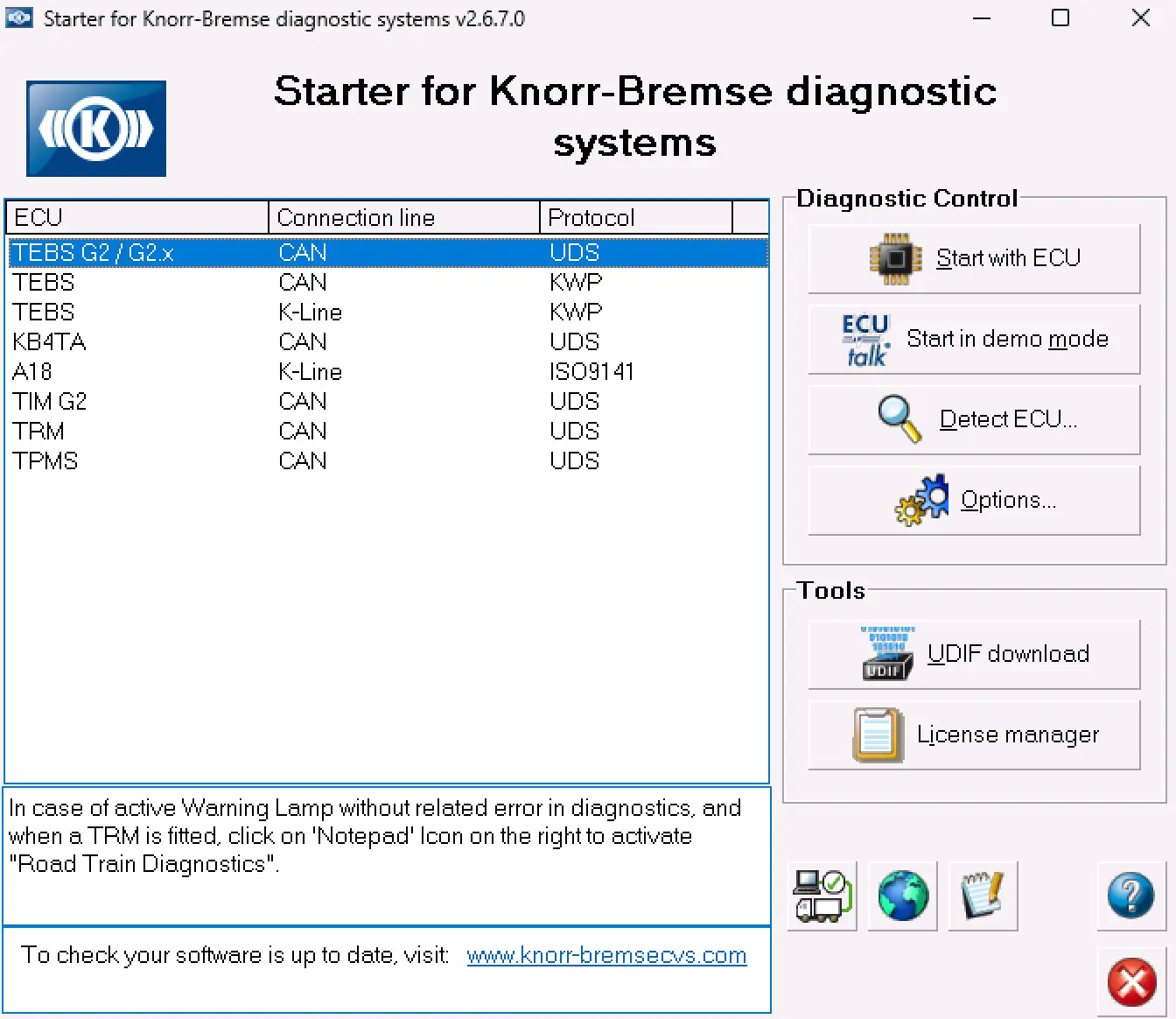Click the Protocol column header
The height and width of the screenshot is (1019, 1176).
coord(591,217)
